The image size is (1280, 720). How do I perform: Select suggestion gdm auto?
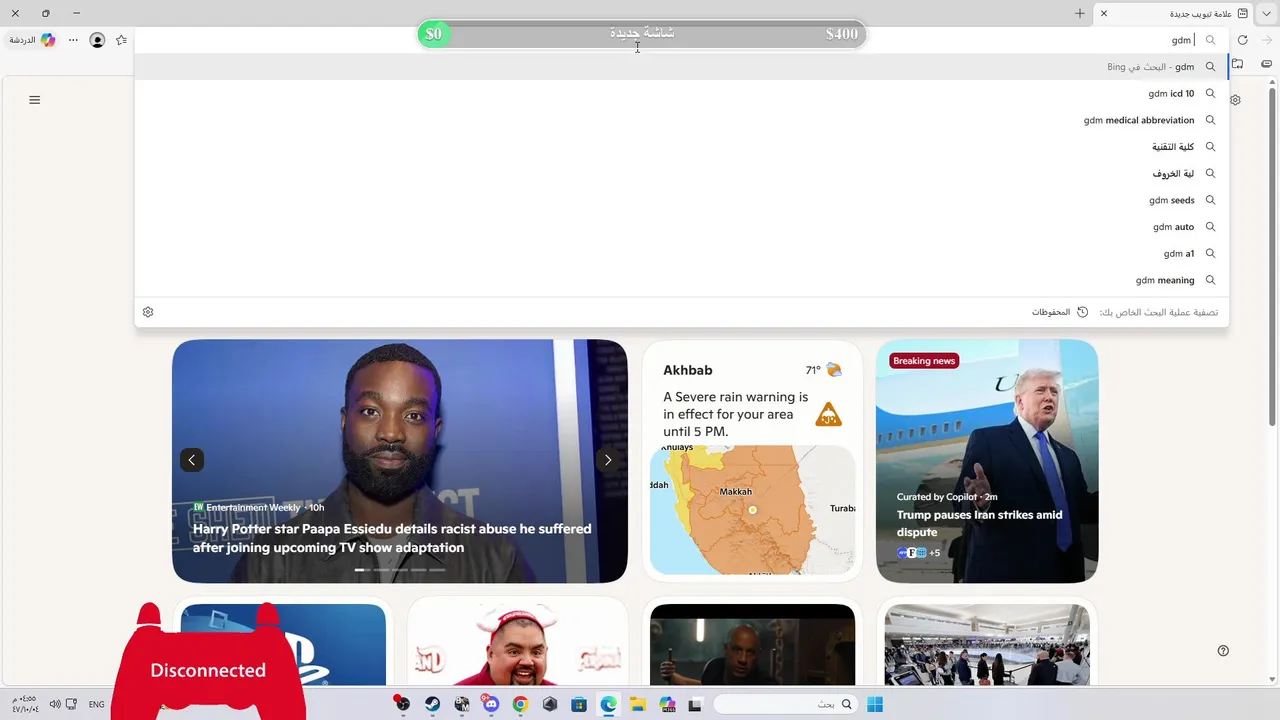coord(681,227)
